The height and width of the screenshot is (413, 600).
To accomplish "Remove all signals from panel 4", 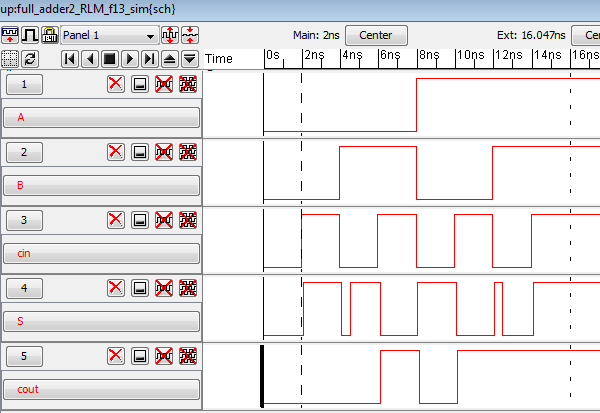I will tap(188, 288).
